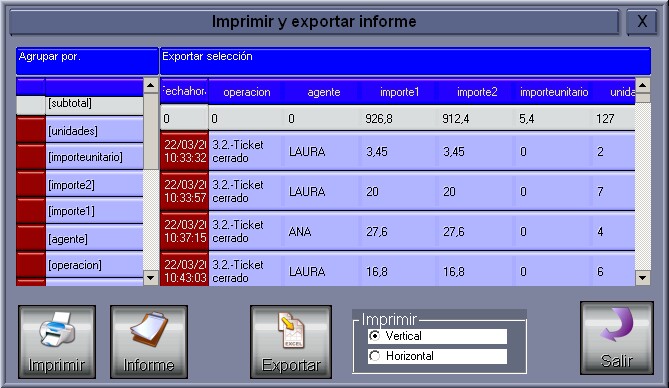Click the Salir exit arrow button
Screen dimensions: 669x388
pos(617,338)
